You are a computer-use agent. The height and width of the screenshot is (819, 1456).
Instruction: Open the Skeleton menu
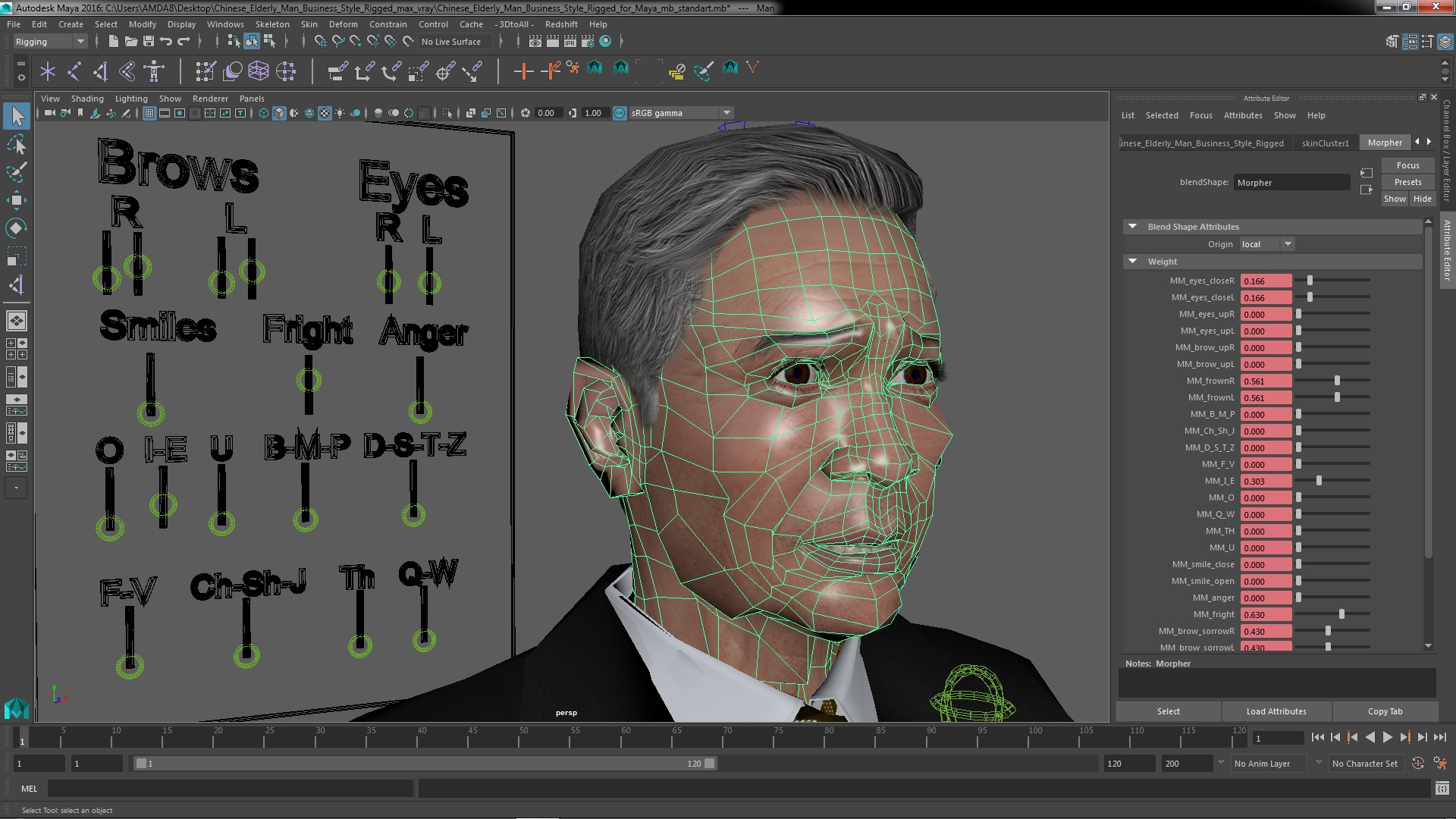pos(271,24)
